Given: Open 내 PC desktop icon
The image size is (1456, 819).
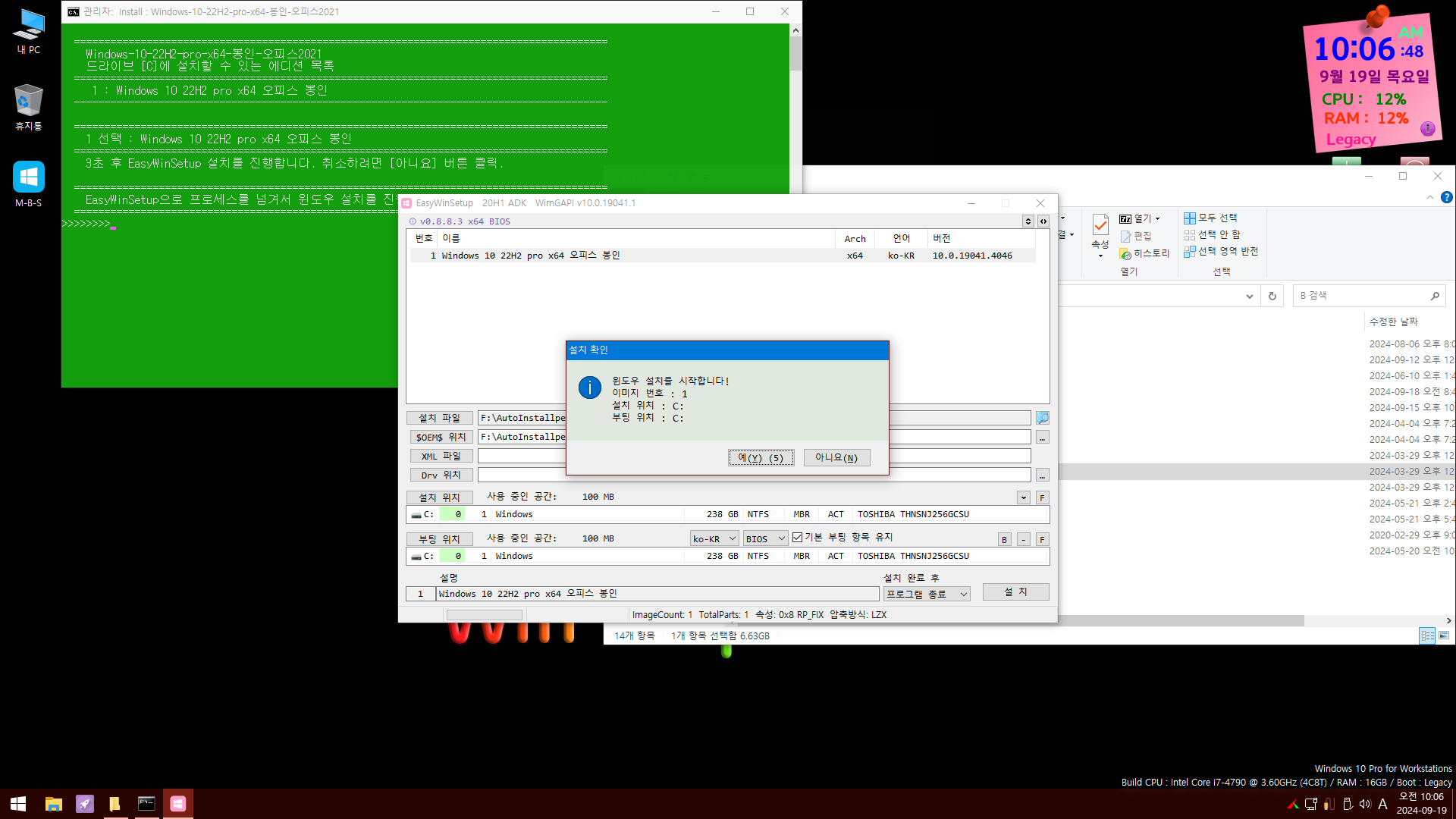Looking at the screenshot, I should pyautogui.click(x=29, y=32).
